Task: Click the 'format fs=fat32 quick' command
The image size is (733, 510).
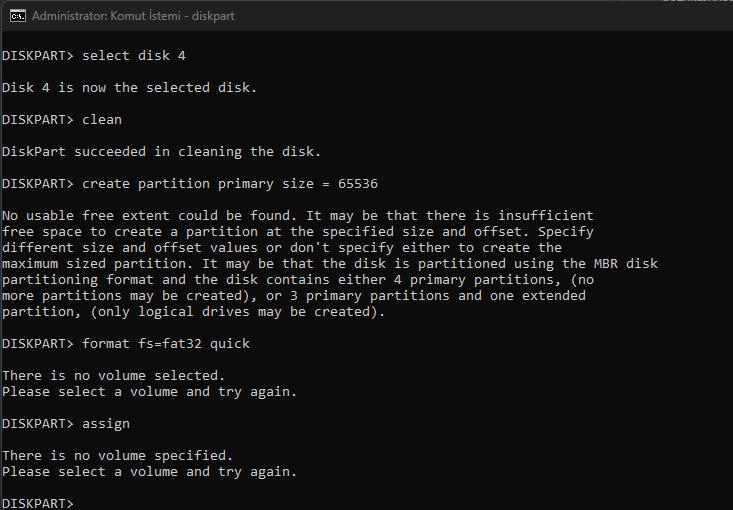Action: tap(166, 343)
